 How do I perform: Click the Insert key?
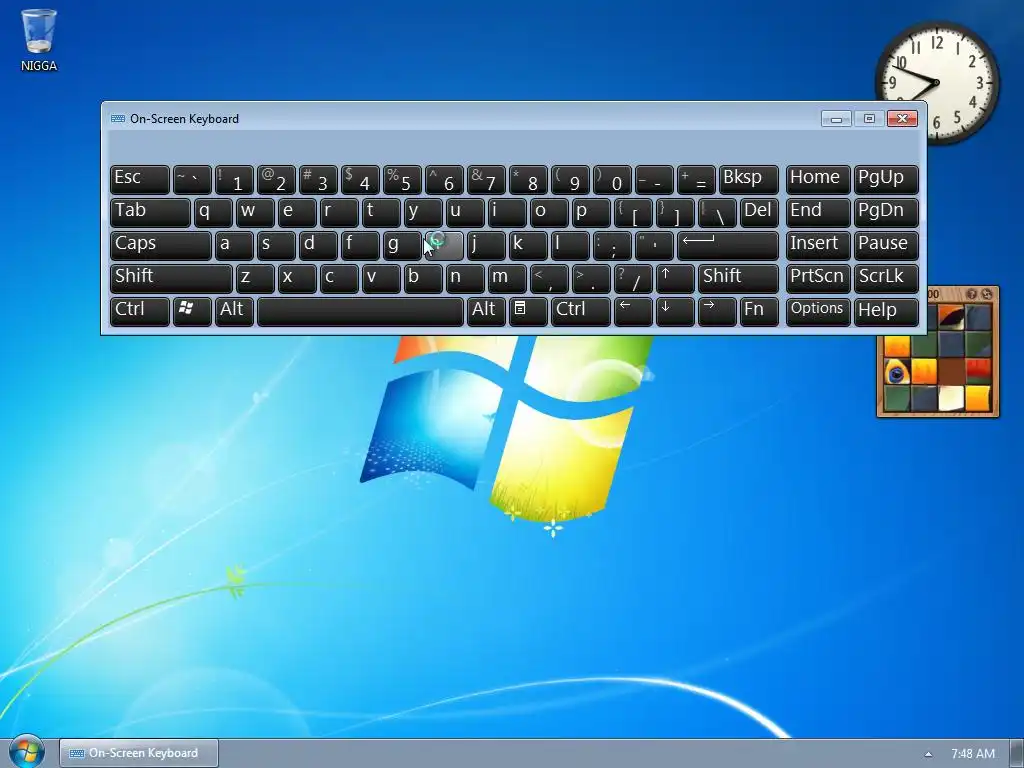(x=818, y=246)
